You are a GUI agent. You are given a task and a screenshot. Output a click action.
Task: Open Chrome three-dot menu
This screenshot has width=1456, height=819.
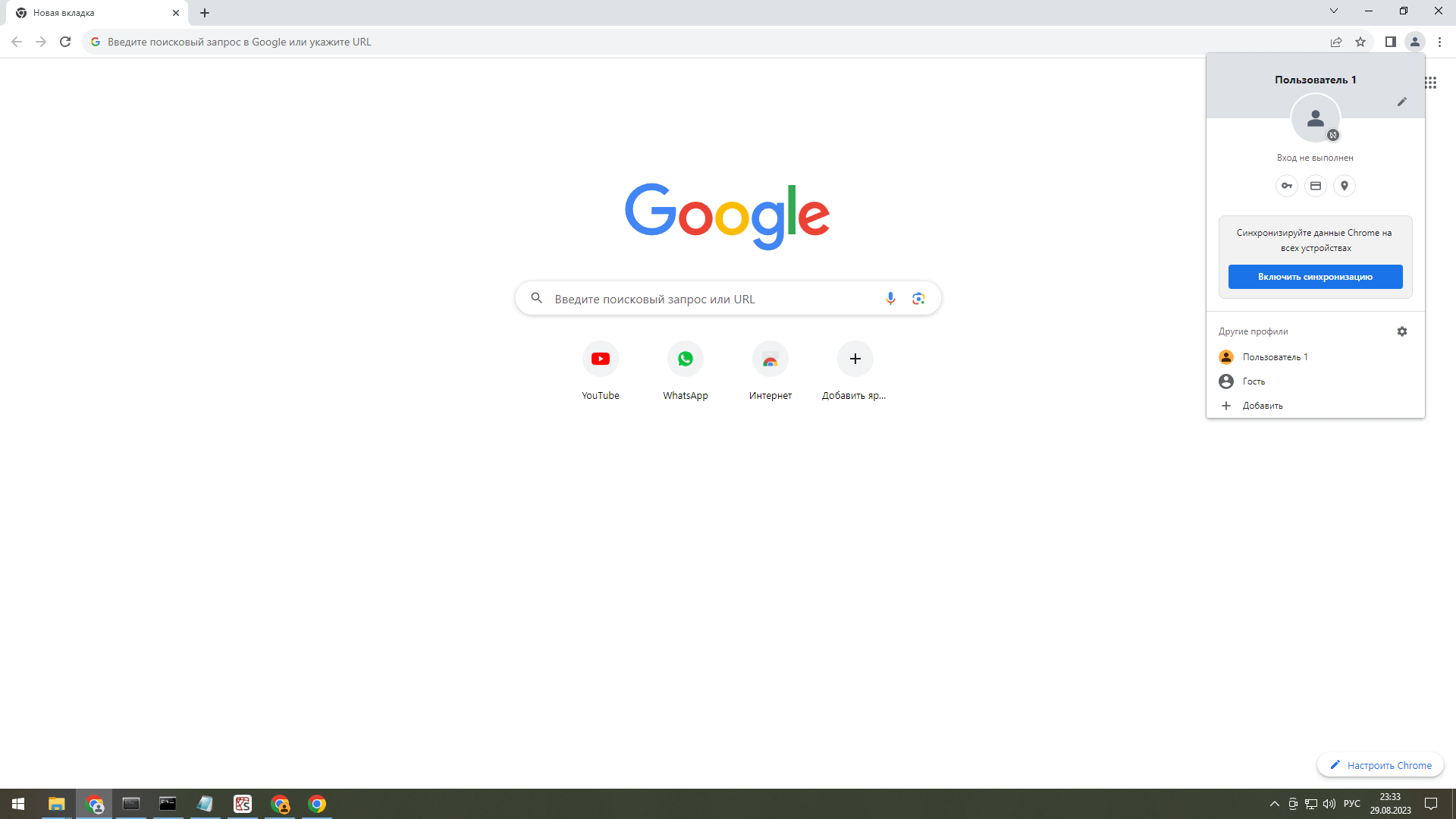[1439, 42]
